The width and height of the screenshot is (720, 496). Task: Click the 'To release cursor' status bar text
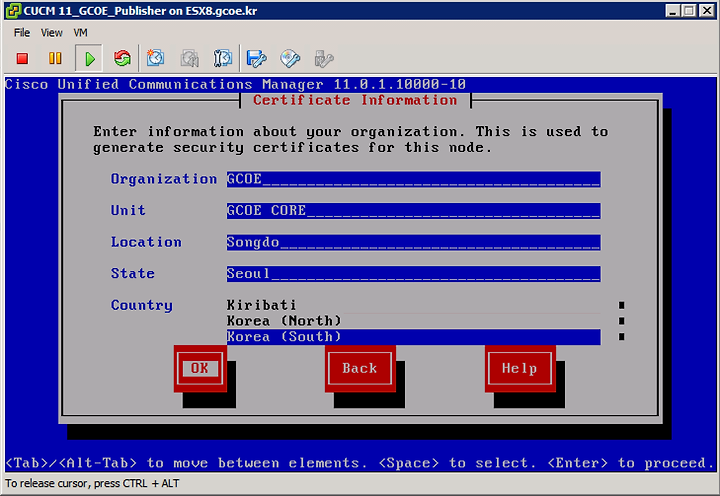point(92,483)
